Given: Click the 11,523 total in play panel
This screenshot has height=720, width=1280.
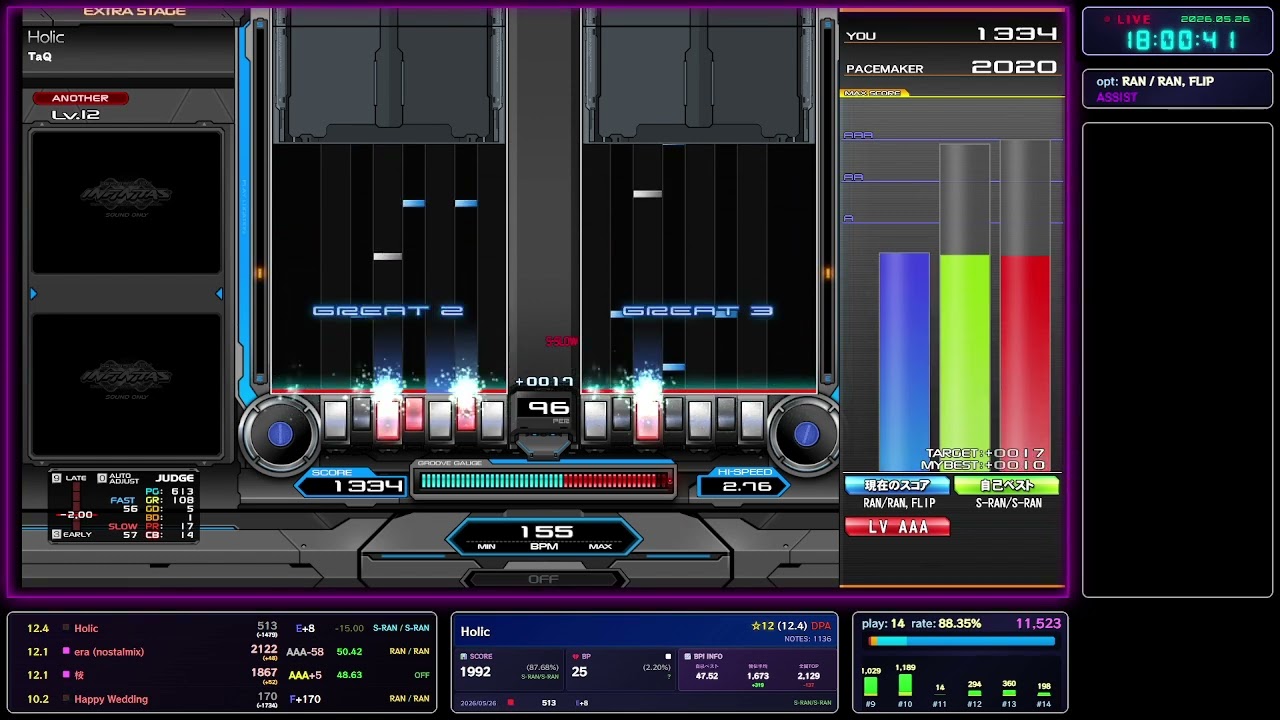Looking at the screenshot, I should point(1038,624).
